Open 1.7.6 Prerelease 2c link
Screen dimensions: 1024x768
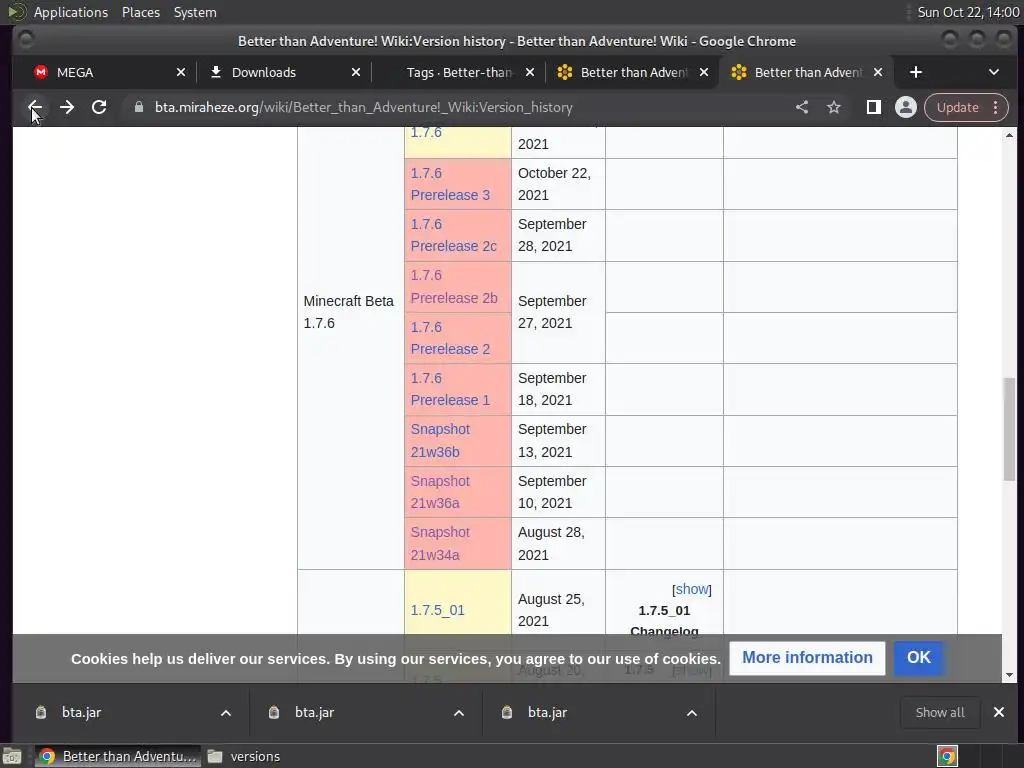point(453,235)
